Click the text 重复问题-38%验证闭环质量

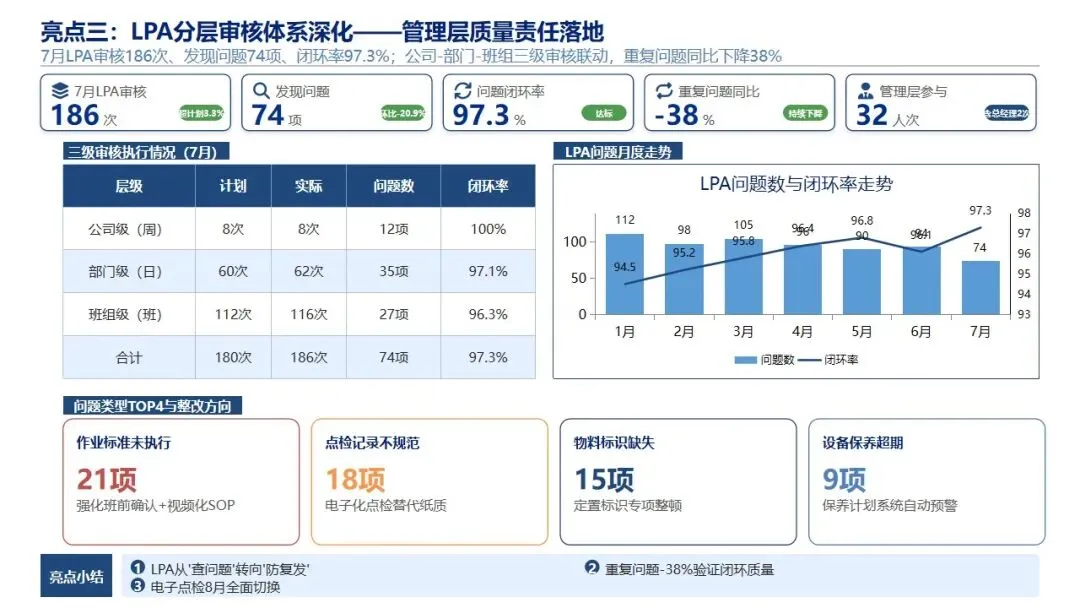[x=689, y=569]
